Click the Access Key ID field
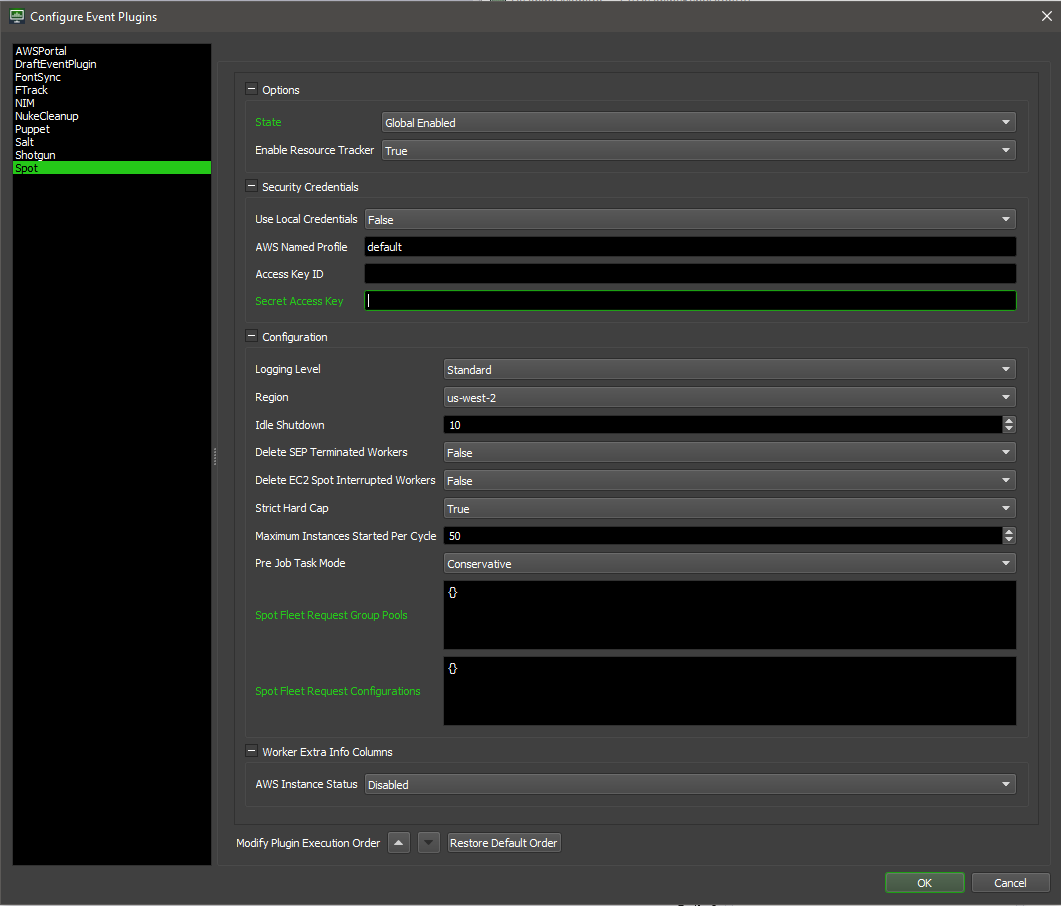Viewport: 1061px width, 906px height. pos(690,274)
